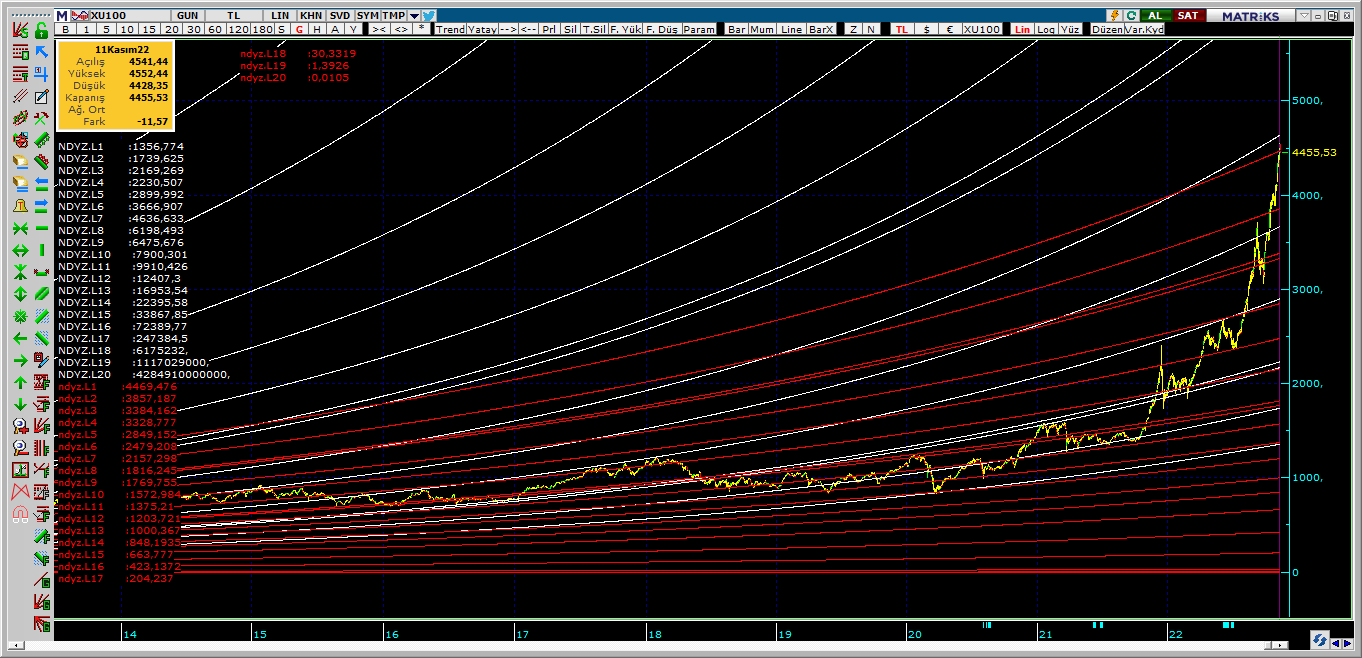Screen dimensions: 1362x658
Task: Click the Prl parallel line button
Action: [549, 29]
